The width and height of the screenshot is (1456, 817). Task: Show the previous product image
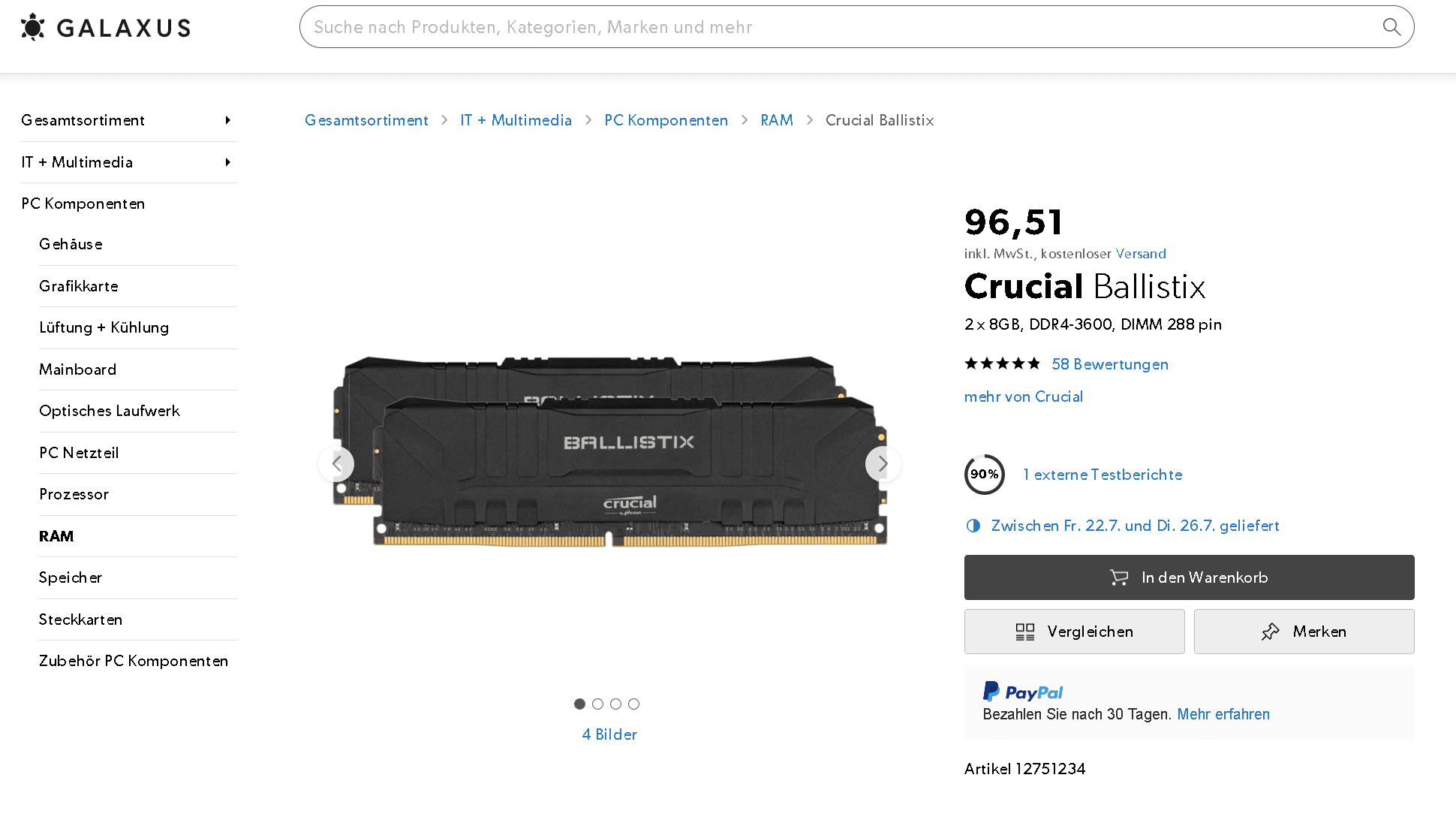(336, 464)
